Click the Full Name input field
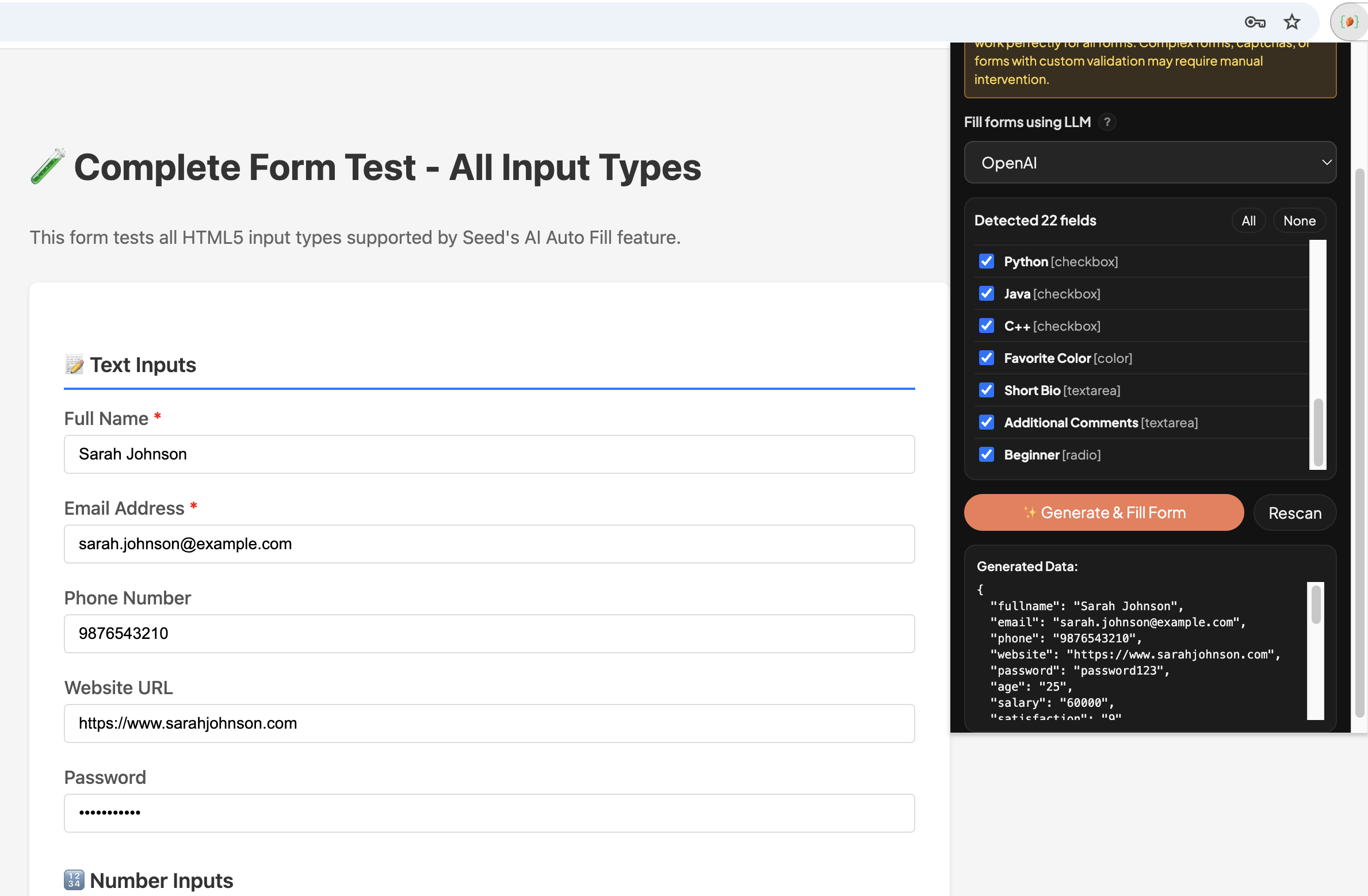Viewport: 1368px width, 896px height. tap(489, 454)
